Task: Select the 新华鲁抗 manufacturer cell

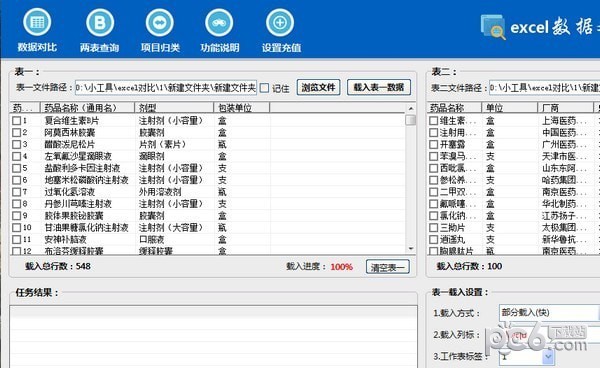Action: coord(564,239)
